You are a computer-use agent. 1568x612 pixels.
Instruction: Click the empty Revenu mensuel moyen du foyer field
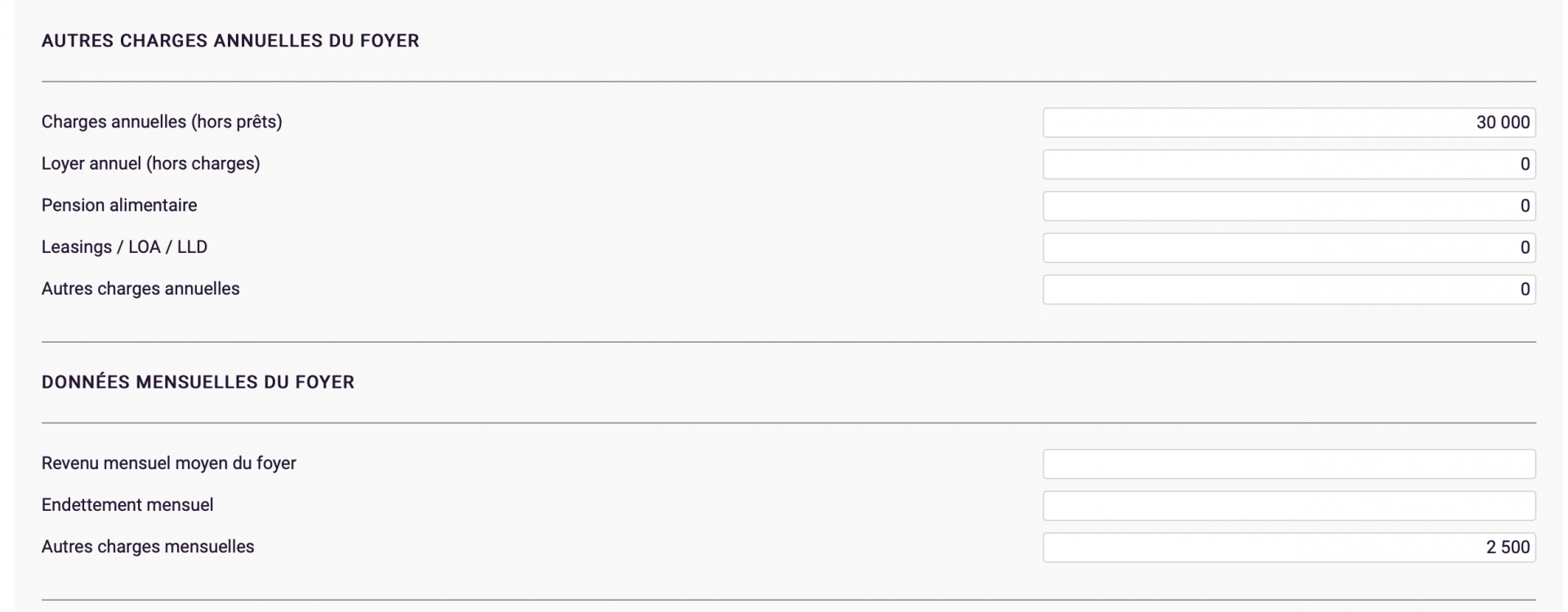click(x=1289, y=463)
